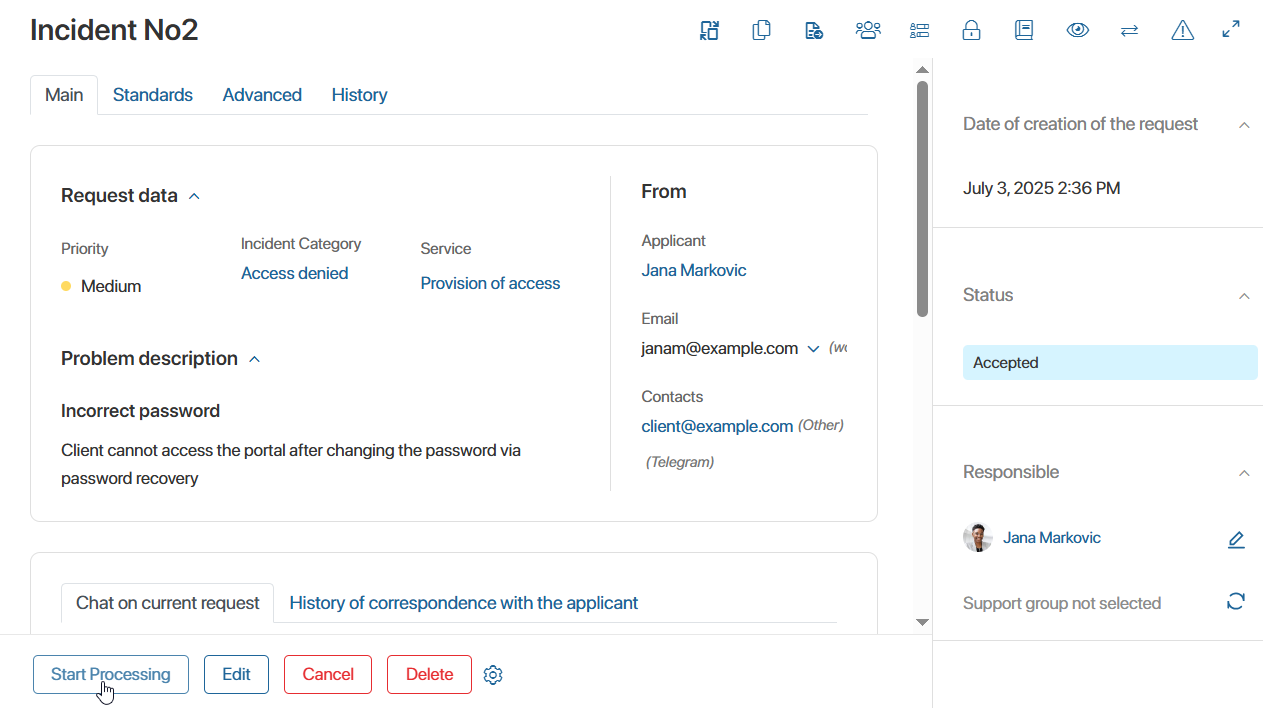
Task: Open applicant Jana Markovic link
Action: coord(694,270)
